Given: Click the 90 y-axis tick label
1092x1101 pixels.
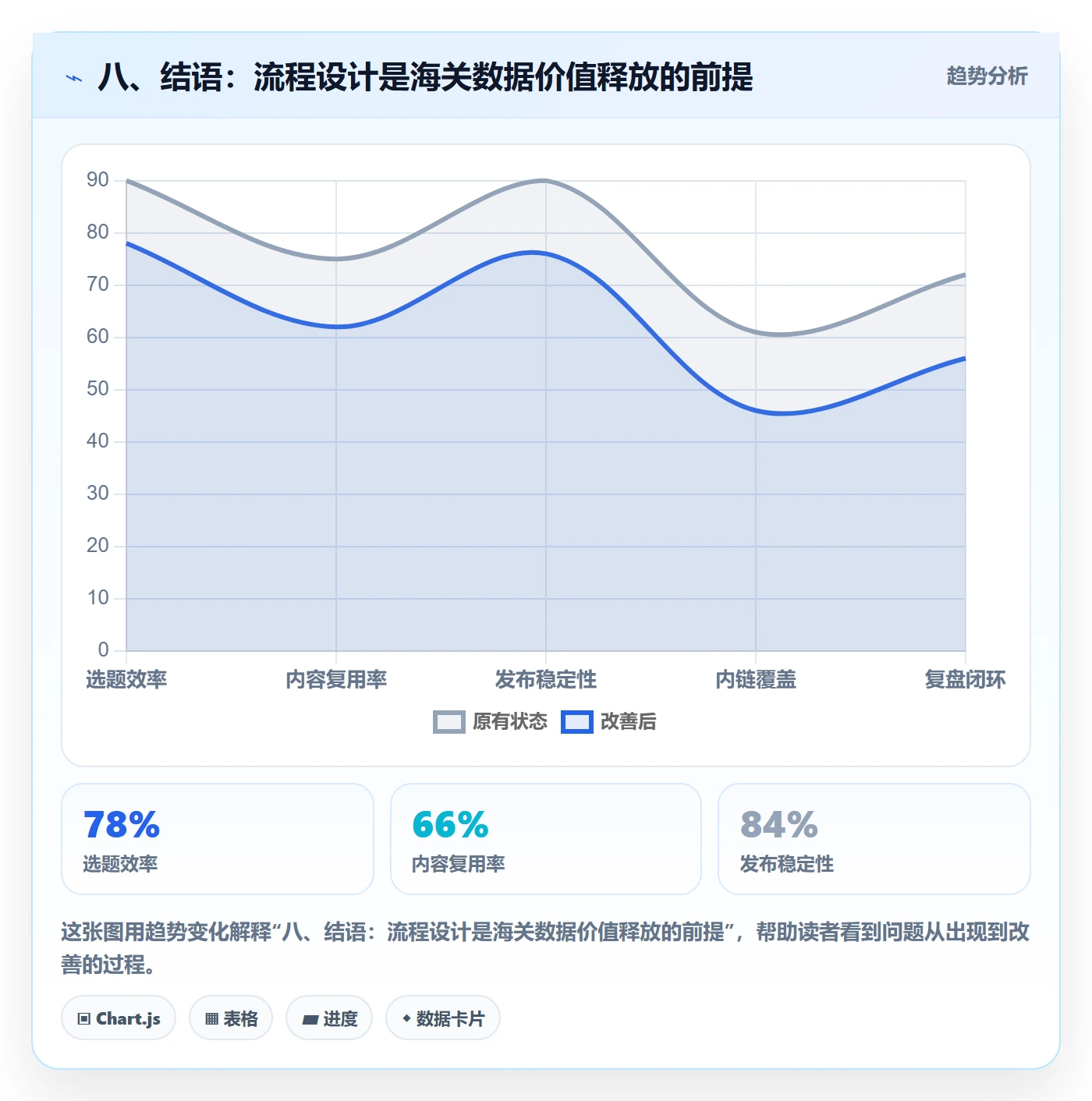Looking at the screenshot, I should (x=97, y=180).
